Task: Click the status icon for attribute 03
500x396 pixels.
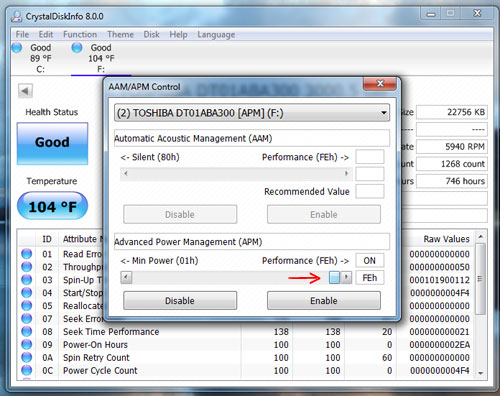Action: coord(26,280)
